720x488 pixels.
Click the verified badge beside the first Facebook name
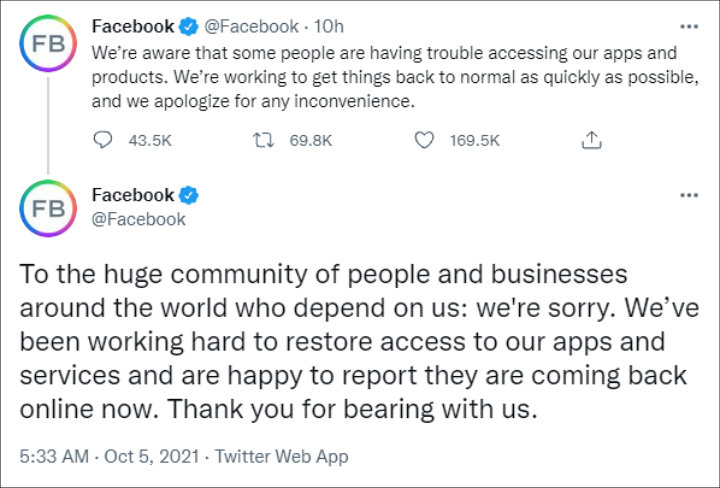point(188,26)
